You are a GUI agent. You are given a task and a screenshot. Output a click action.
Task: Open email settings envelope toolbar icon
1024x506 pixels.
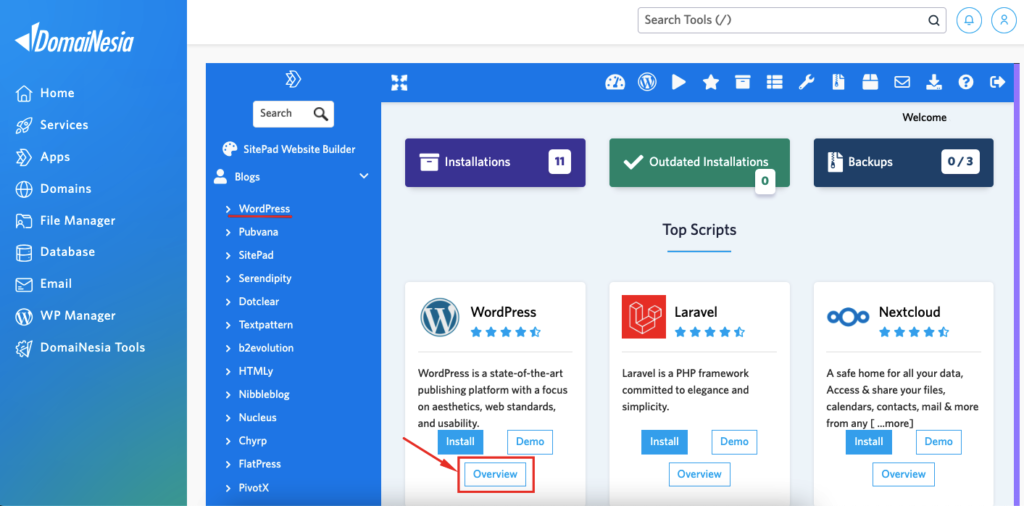coord(902,82)
